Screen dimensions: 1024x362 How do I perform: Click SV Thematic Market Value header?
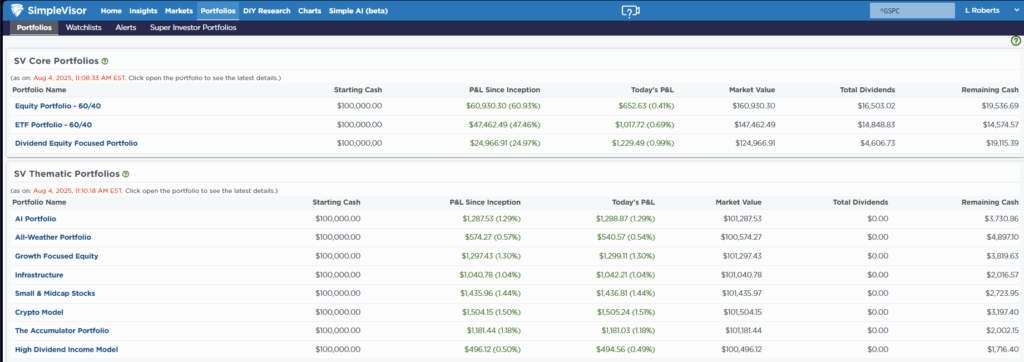pyautogui.click(x=739, y=203)
